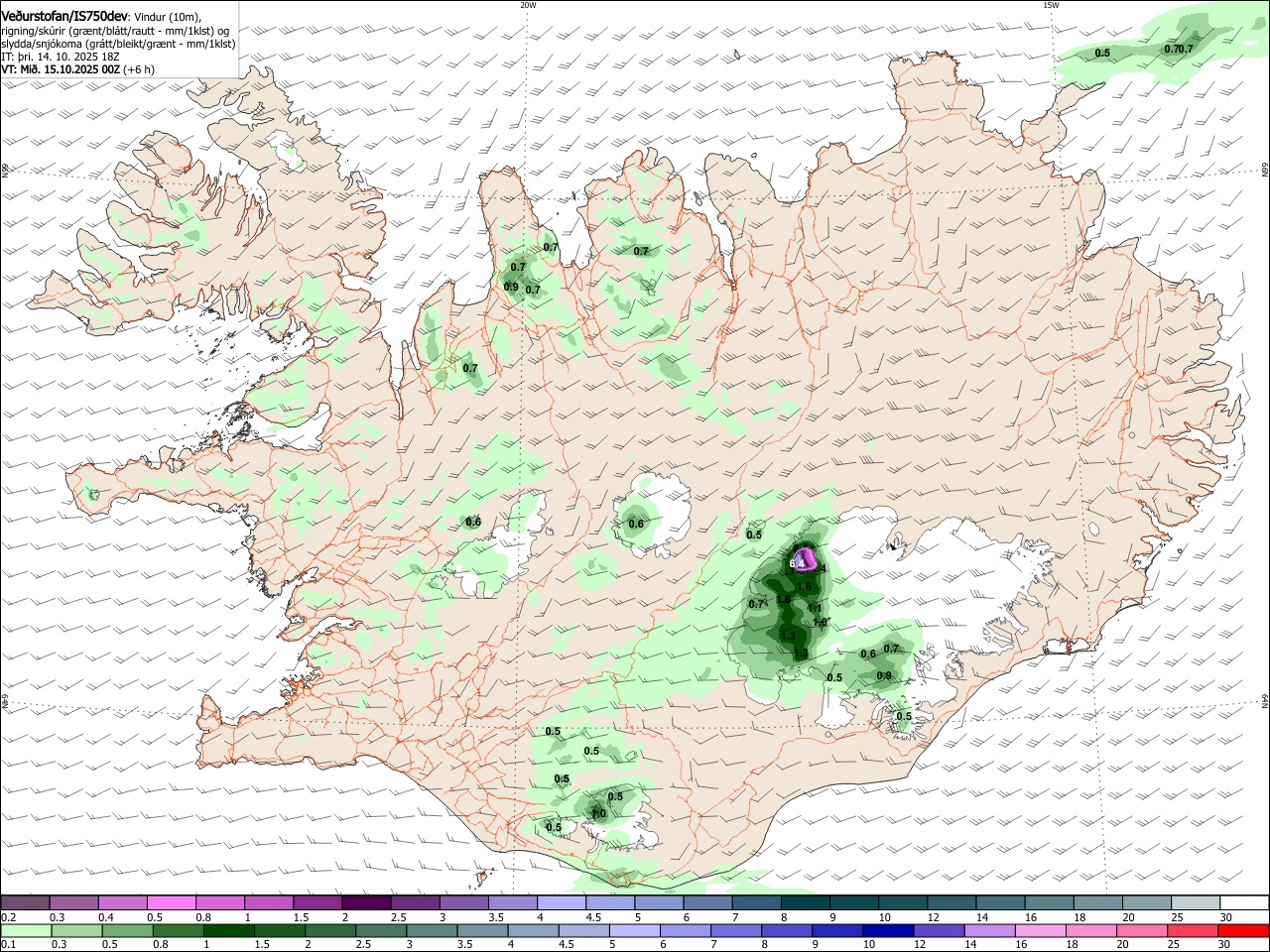This screenshot has height=952, width=1270.
Task: Click the '10' label in rain legend row
Action: coord(869,945)
